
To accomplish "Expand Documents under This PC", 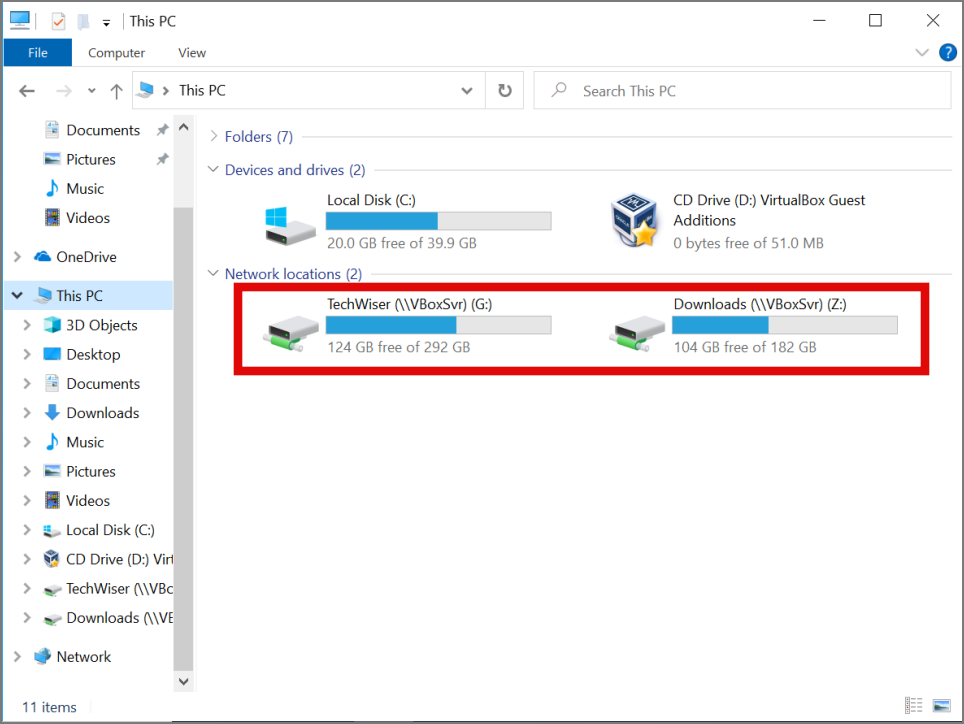I will pyautogui.click(x=27, y=384).
